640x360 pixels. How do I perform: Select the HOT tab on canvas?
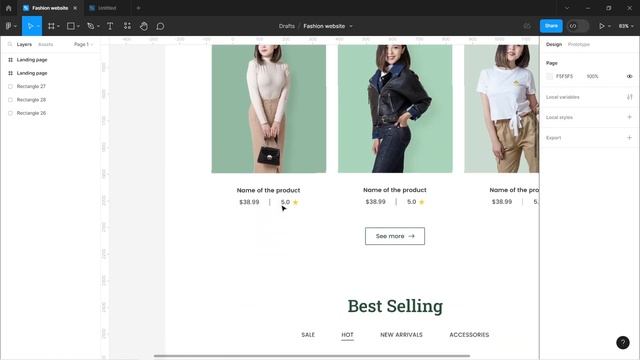[347, 334]
